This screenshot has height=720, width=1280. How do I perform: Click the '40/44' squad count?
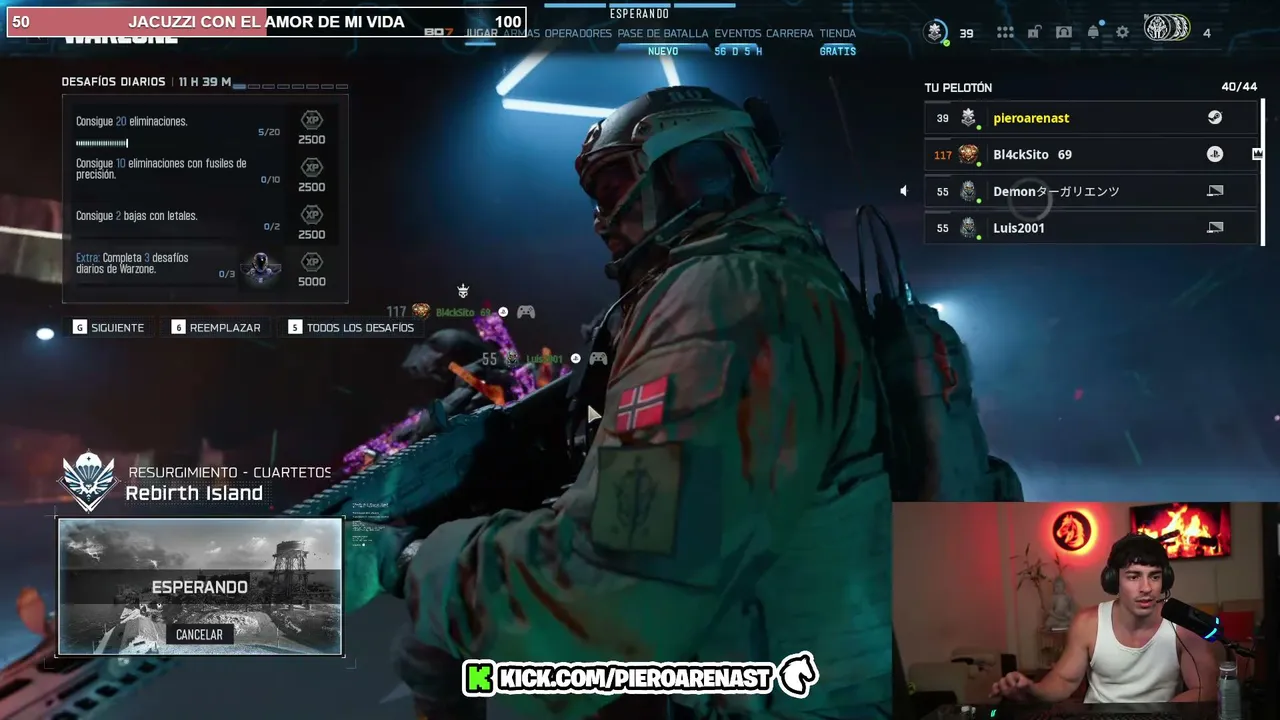(x=1239, y=87)
